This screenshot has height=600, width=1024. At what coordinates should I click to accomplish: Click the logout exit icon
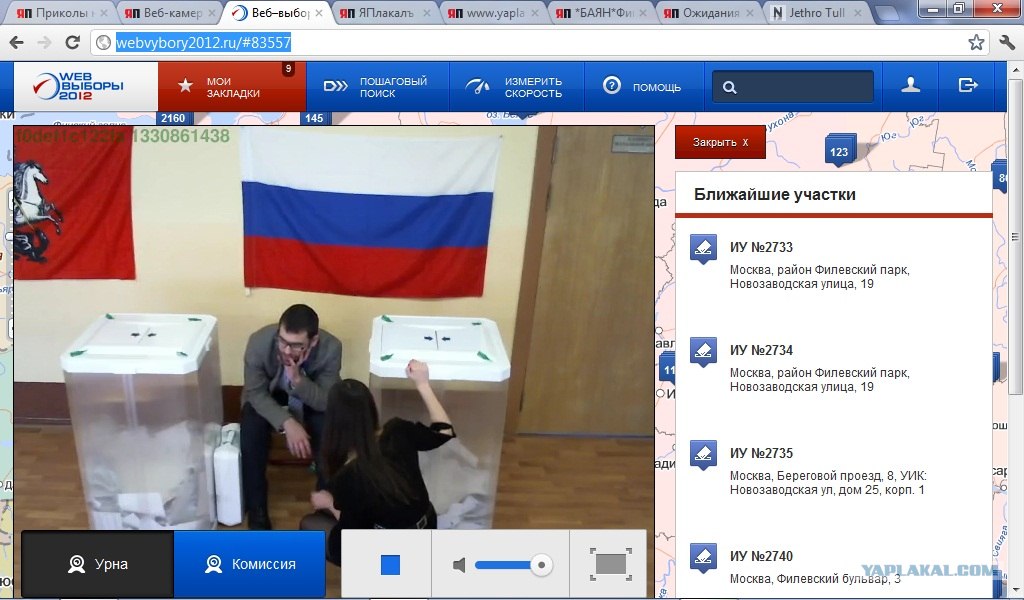click(x=967, y=85)
